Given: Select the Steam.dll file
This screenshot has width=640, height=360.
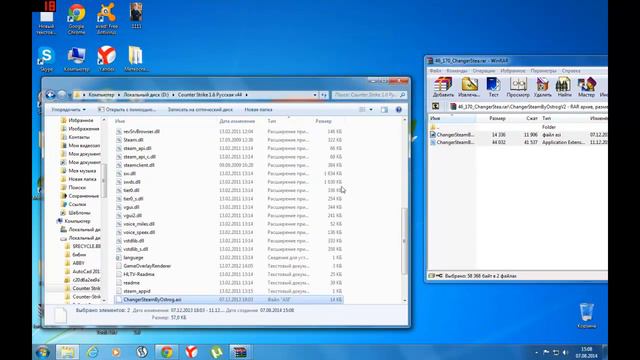Looking at the screenshot, I should click(229, 140).
